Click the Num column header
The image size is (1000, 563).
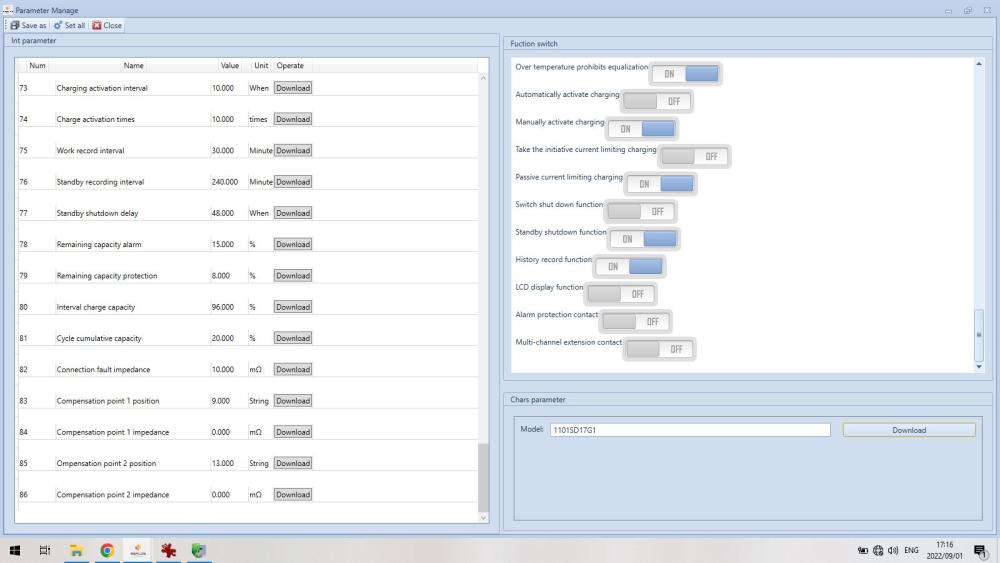pyautogui.click(x=37, y=66)
